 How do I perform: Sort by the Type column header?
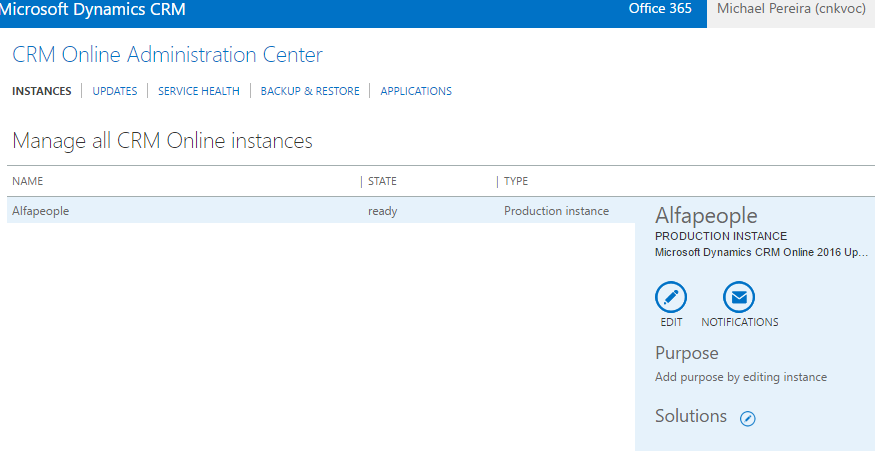coord(516,181)
